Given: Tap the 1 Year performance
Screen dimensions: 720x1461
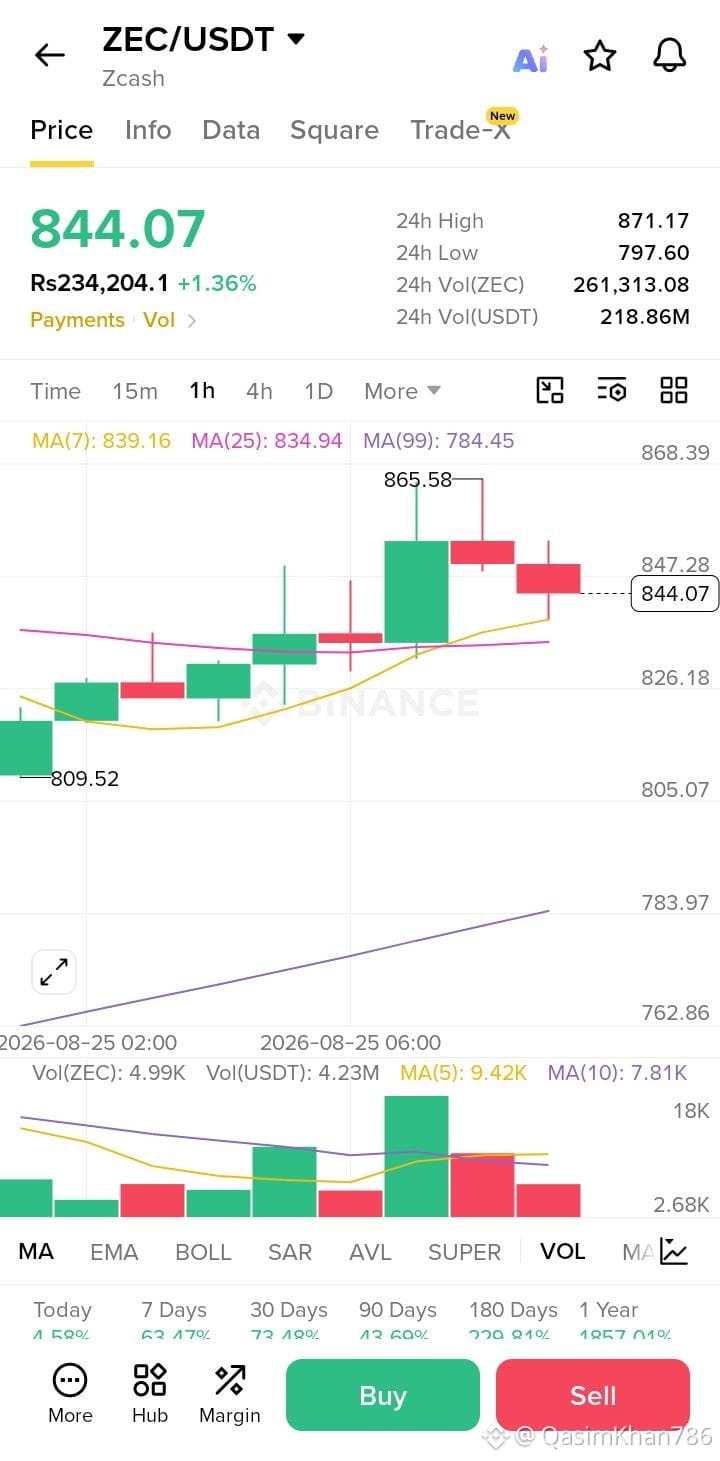Looking at the screenshot, I should tap(625, 1320).
